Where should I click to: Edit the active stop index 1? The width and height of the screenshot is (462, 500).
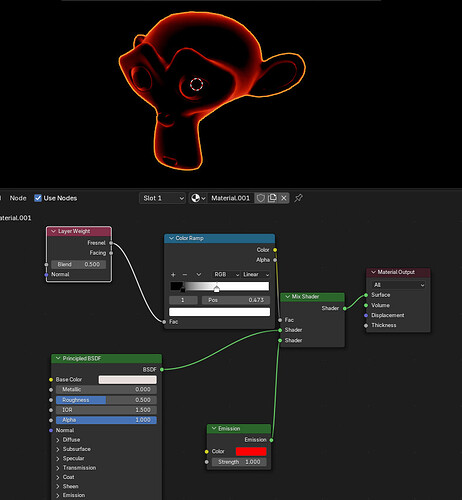coord(183,300)
